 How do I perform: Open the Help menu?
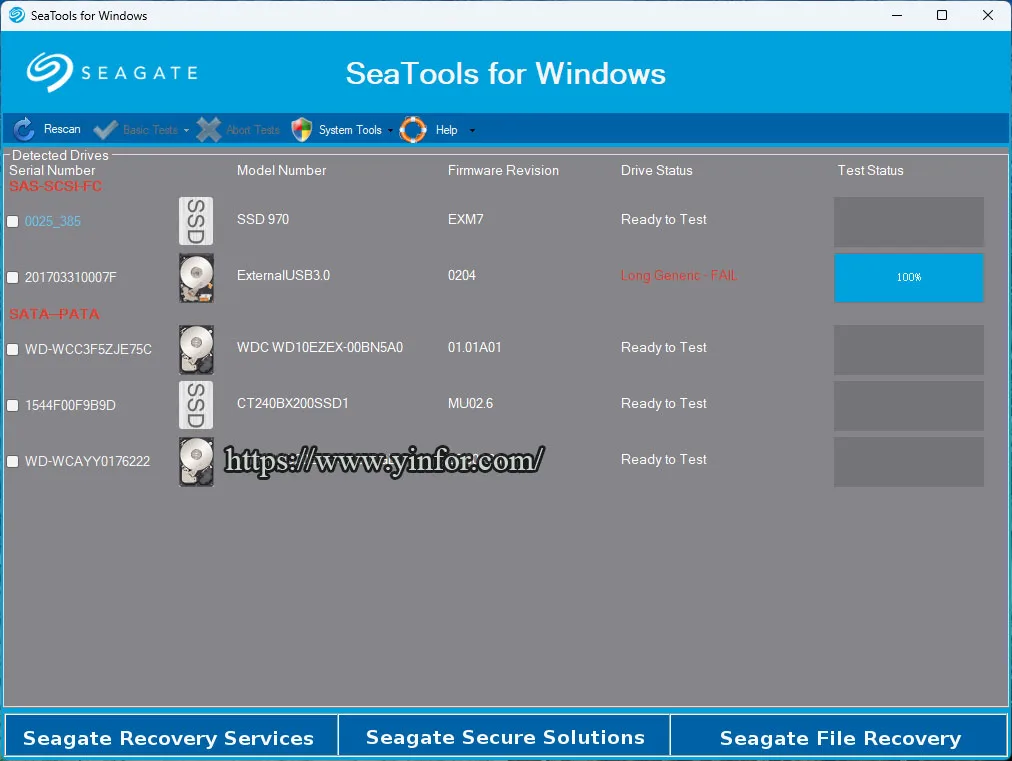tap(446, 130)
